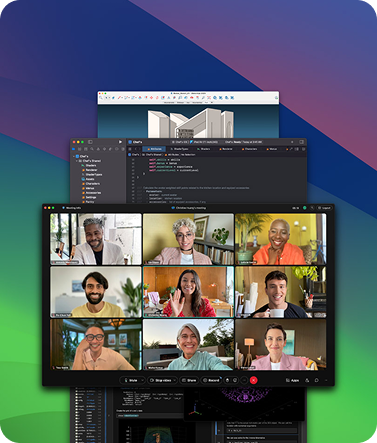Toggle the Xcode navigator sidebar icon
Image resolution: width=377 pixels, height=443 pixels.
coord(90,142)
